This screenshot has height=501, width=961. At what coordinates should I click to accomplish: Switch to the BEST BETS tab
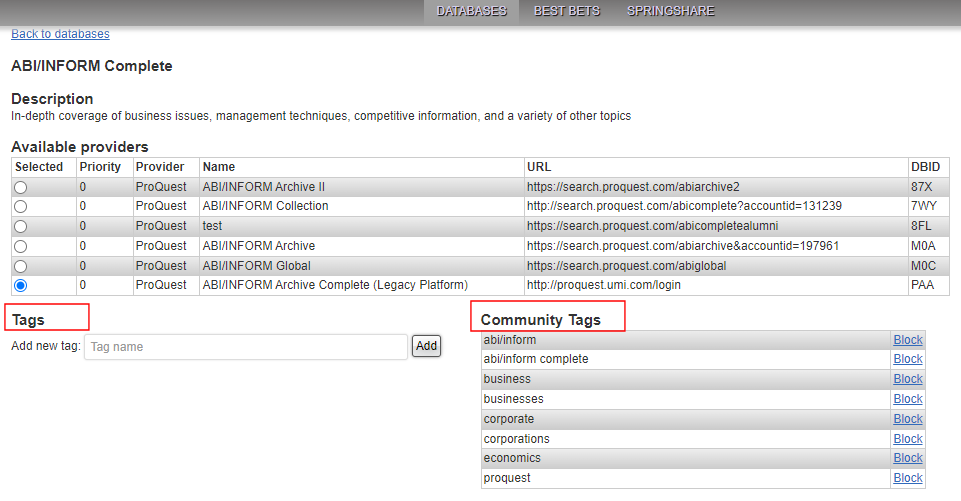pos(566,11)
